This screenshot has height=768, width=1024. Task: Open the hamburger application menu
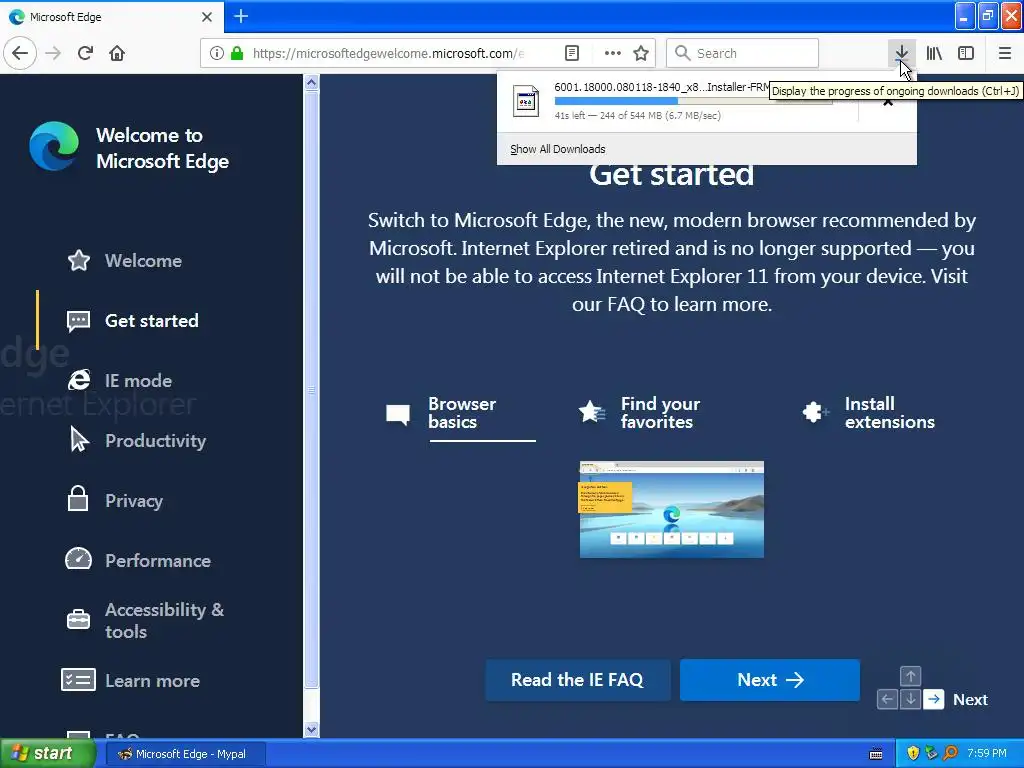coord(1004,53)
